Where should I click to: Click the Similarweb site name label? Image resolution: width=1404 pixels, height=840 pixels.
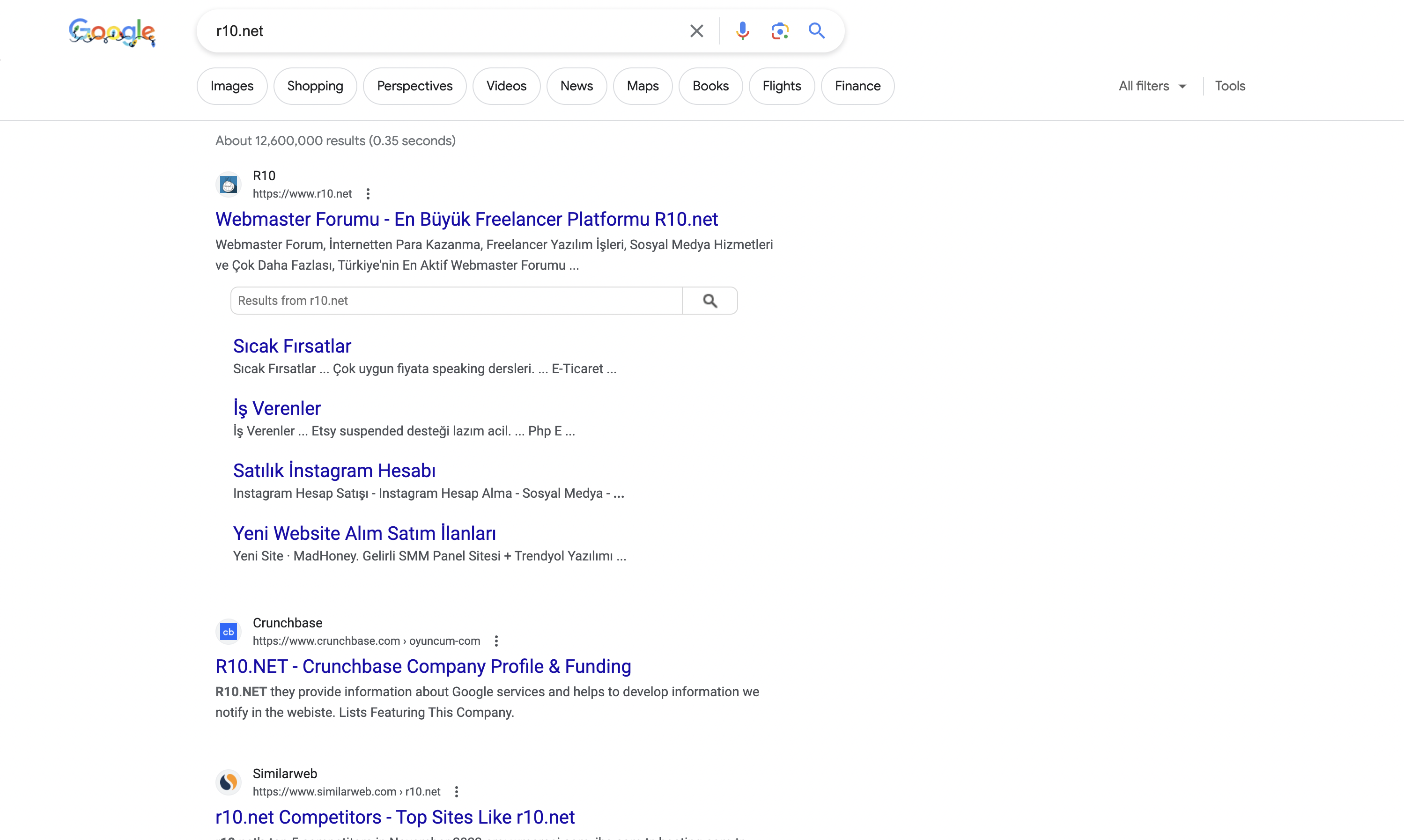pyautogui.click(x=285, y=773)
